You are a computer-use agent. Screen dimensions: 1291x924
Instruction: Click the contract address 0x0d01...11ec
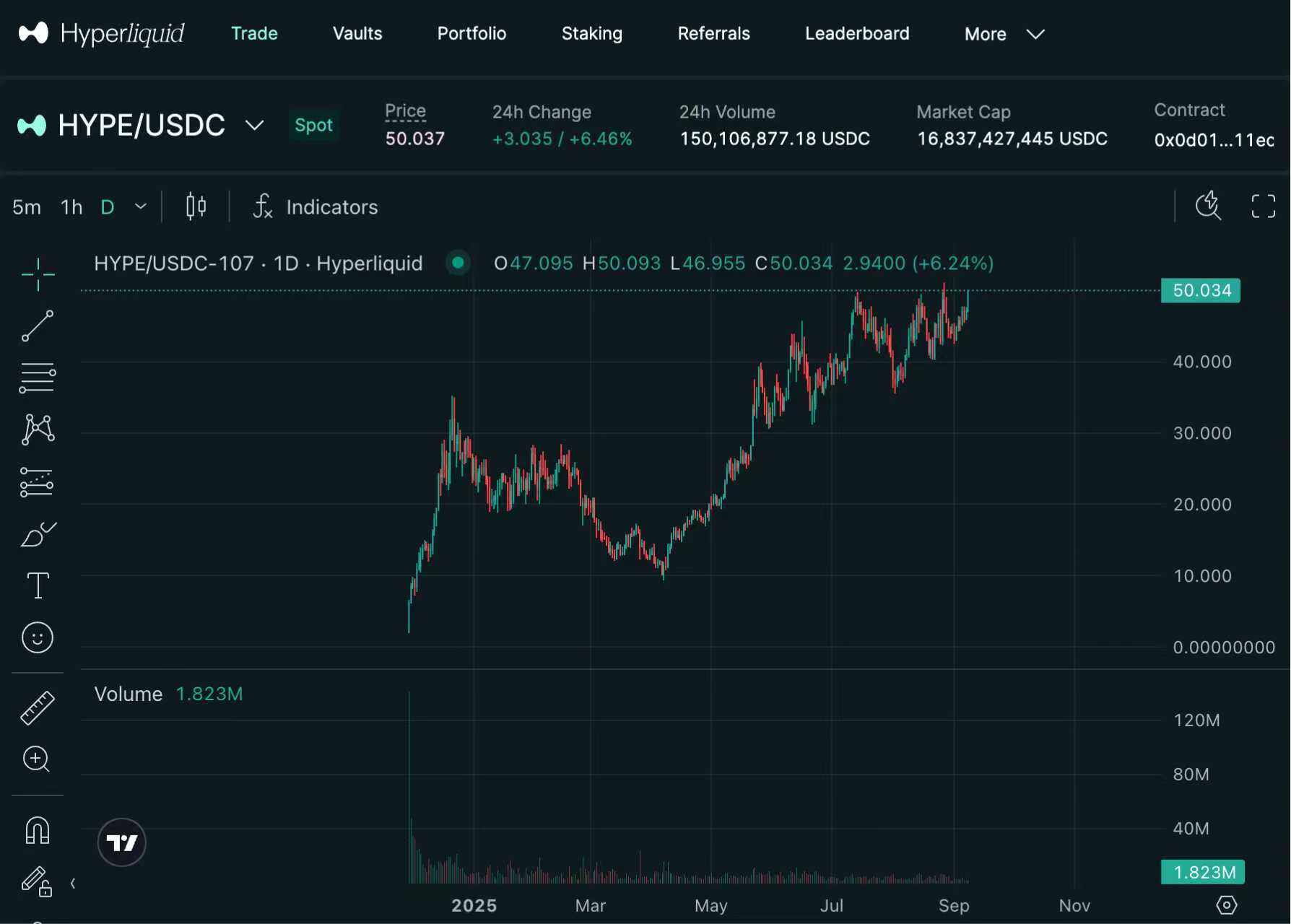tap(1214, 139)
